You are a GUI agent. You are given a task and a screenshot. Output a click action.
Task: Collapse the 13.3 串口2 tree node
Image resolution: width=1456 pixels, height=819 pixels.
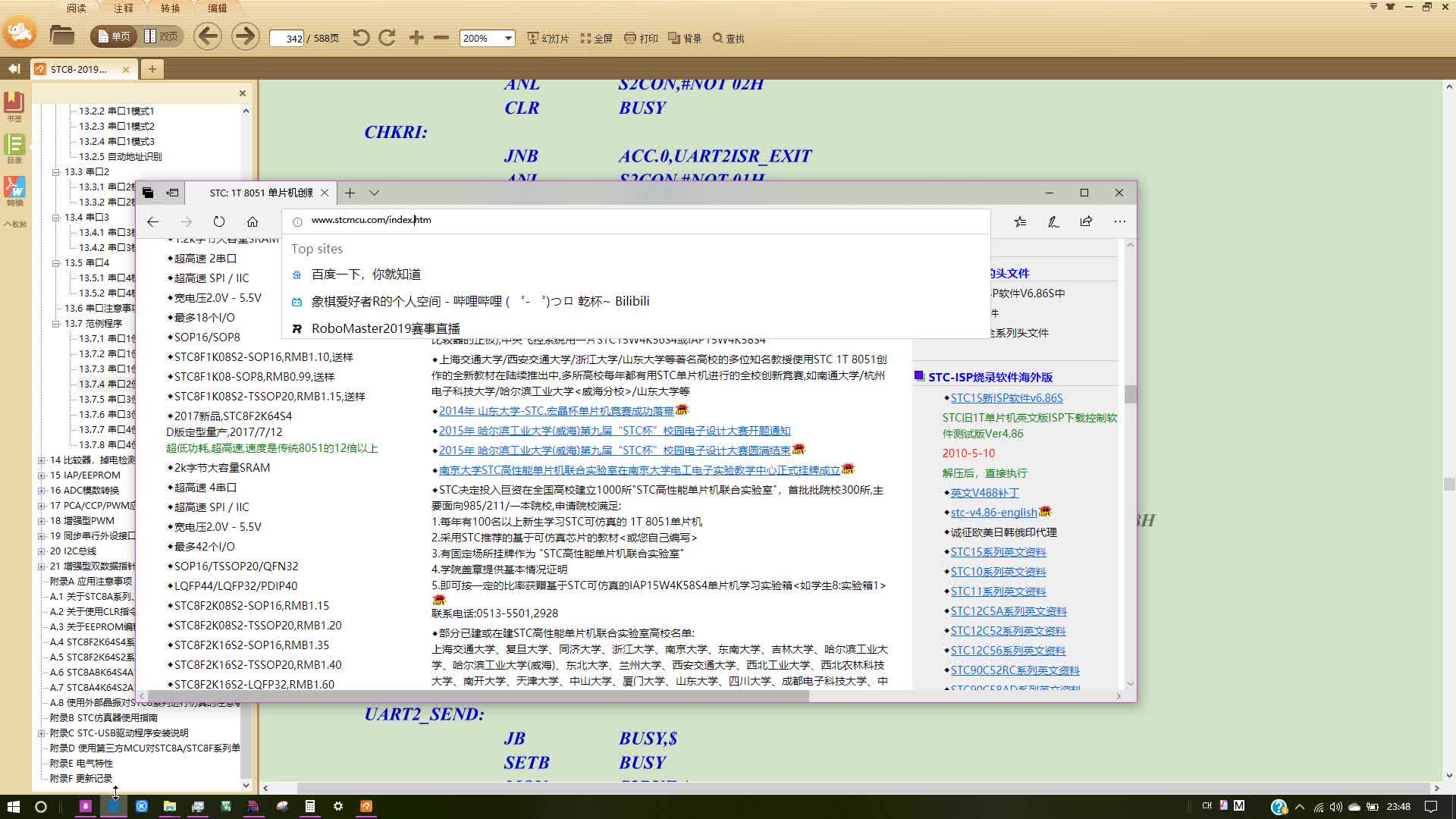click(x=55, y=172)
